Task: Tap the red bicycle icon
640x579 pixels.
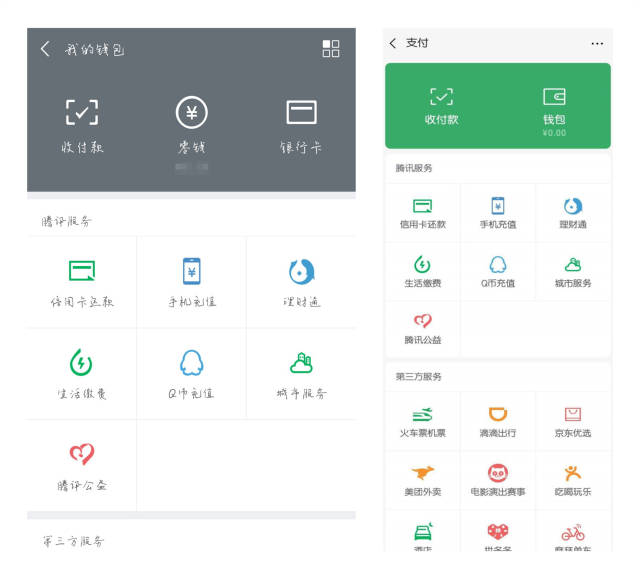Action: click(x=573, y=532)
